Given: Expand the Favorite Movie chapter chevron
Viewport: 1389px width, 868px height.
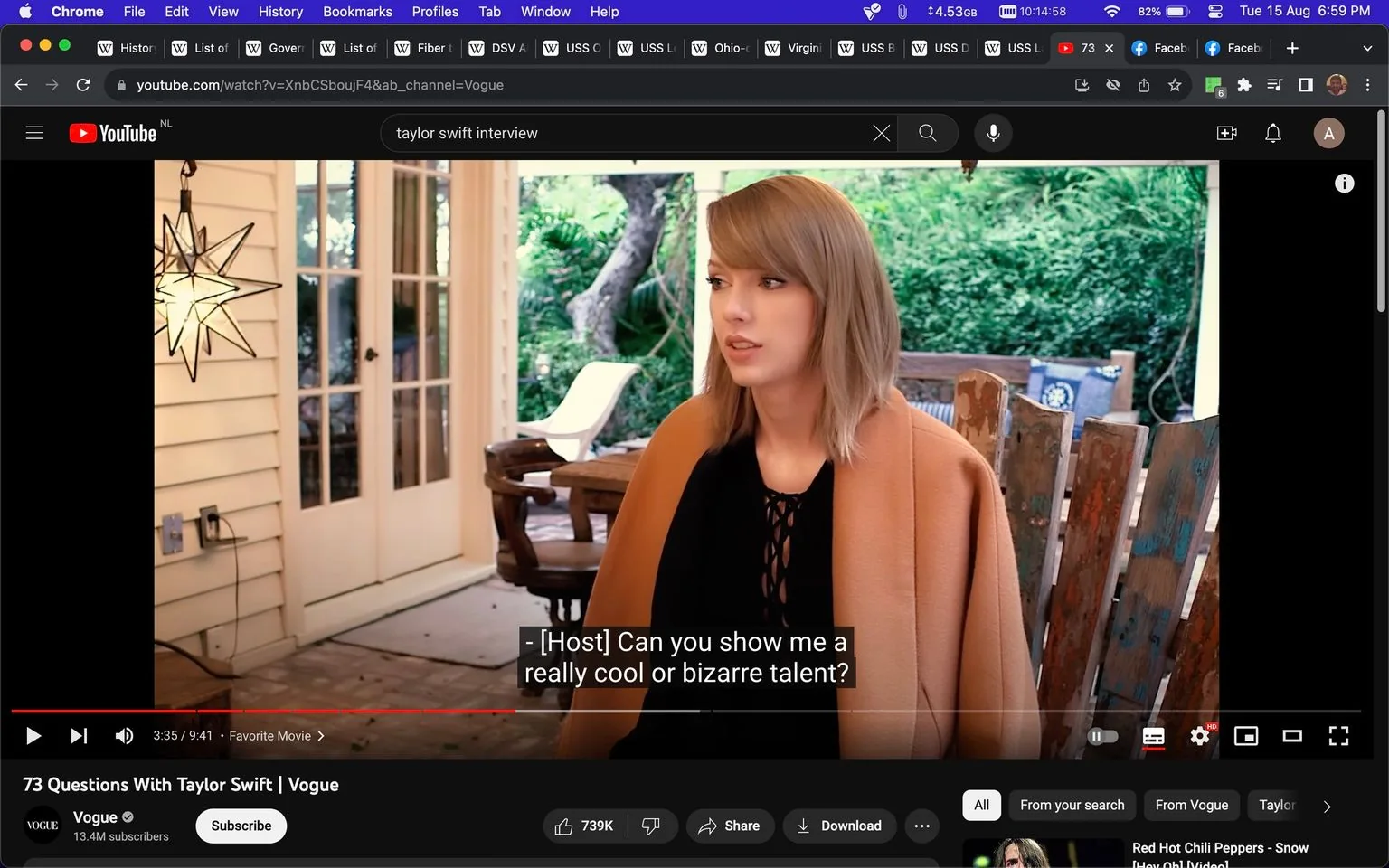Looking at the screenshot, I should click(x=320, y=736).
